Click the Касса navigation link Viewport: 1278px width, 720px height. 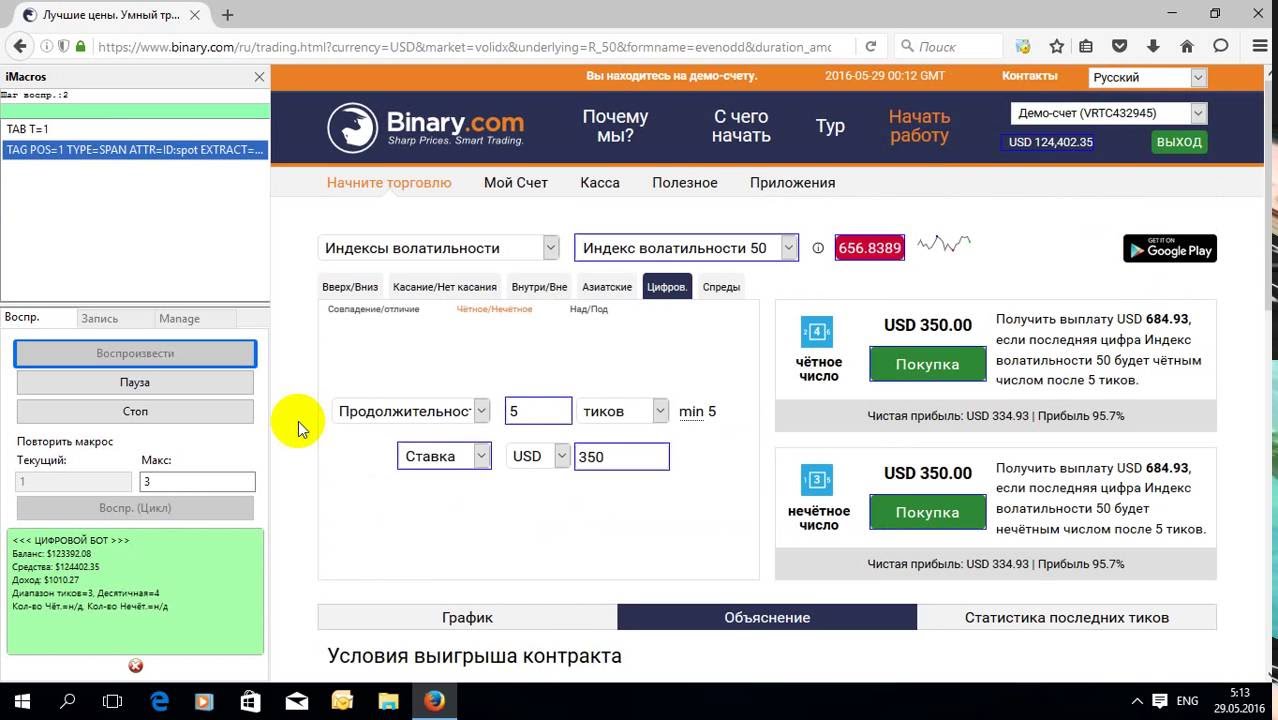[x=600, y=182]
